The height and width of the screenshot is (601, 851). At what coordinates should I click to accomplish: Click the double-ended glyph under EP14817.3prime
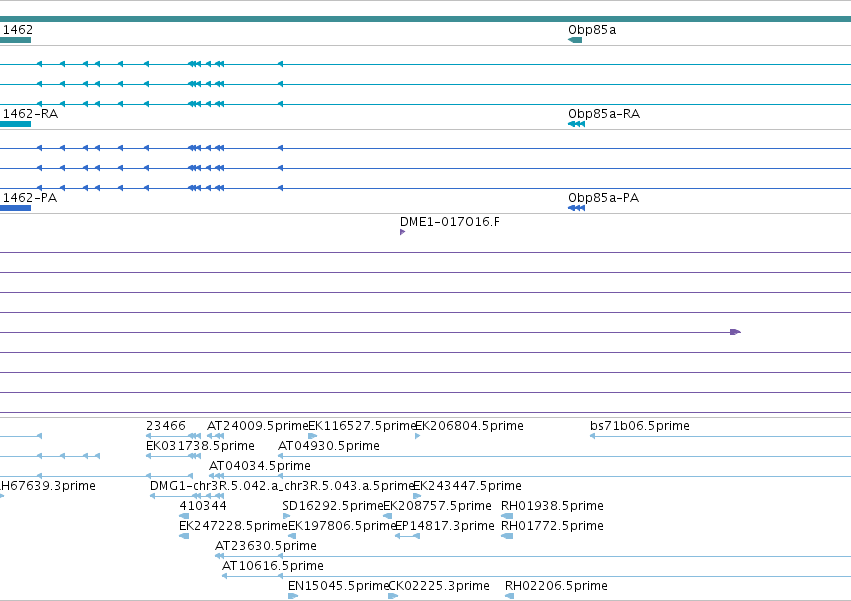pyautogui.click(x=407, y=536)
